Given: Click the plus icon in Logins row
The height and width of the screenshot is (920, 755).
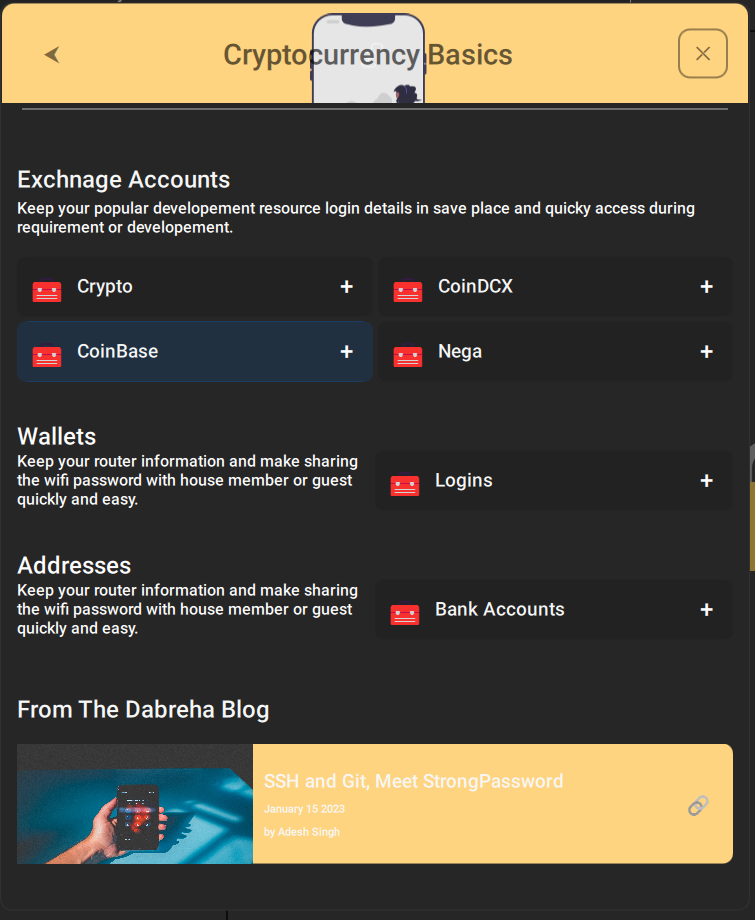Looking at the screenshot, I should pos(707,481).
